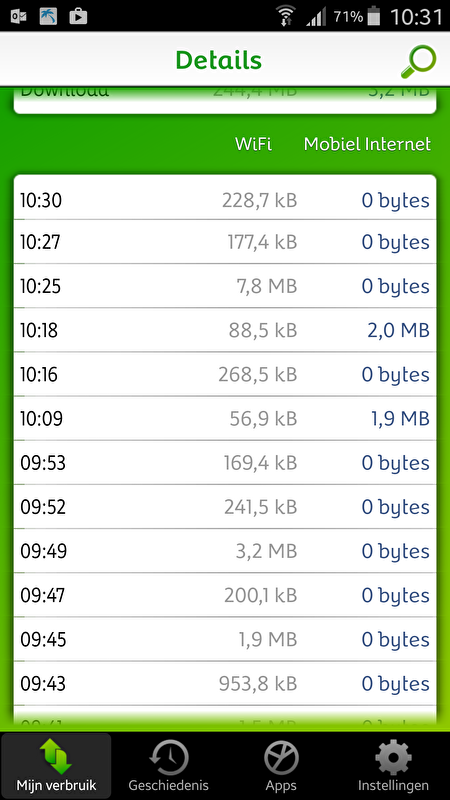
Task: Tap the battery icon in status bar
Action: pyautogui.click(x=374, y=16)
